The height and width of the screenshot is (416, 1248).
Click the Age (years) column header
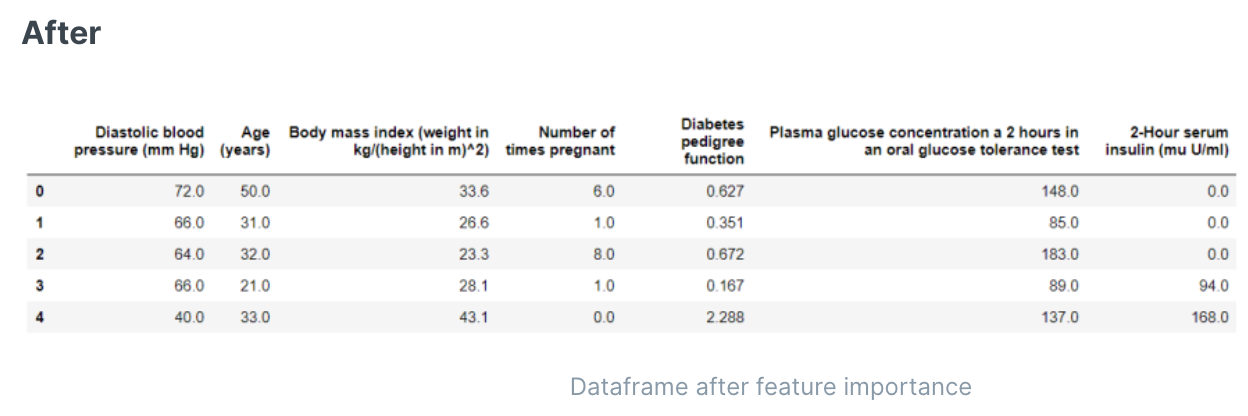[245, 141]
